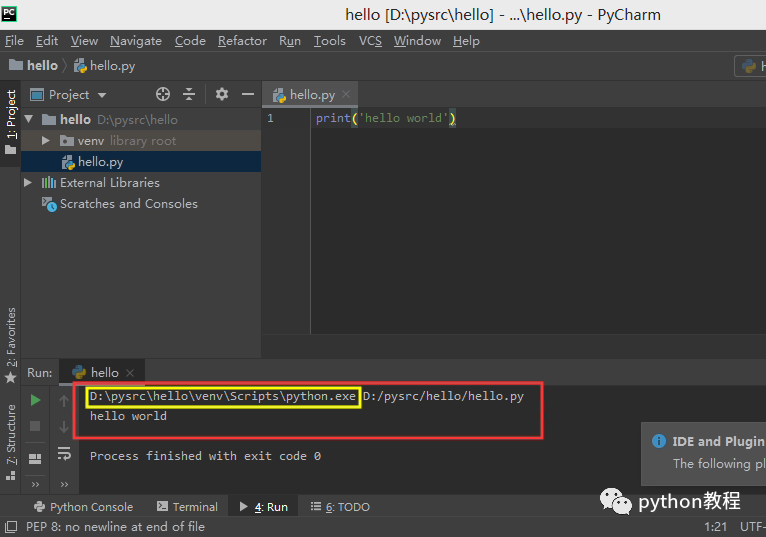Toggle the Structure side tool window
Screen dimensions: 766x537
[10, 442]
